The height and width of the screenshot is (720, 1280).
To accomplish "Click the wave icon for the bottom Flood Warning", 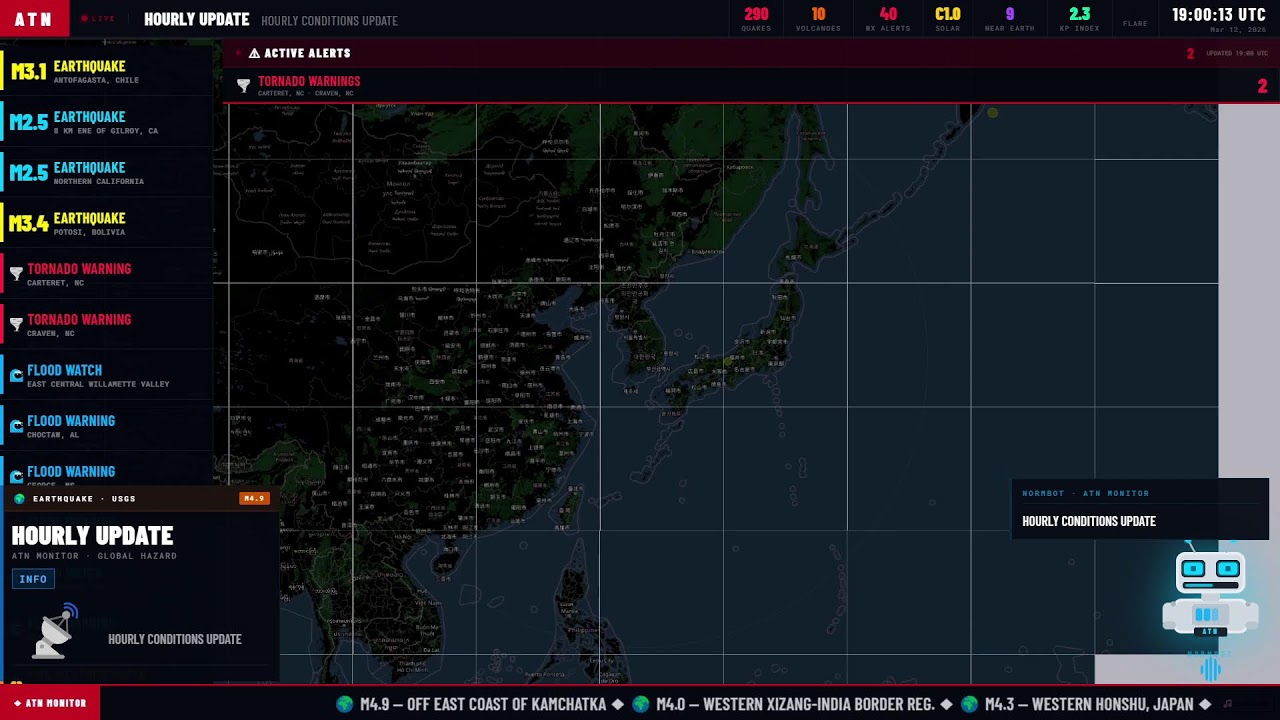I will pyautogui.click(x=16, y=477).
